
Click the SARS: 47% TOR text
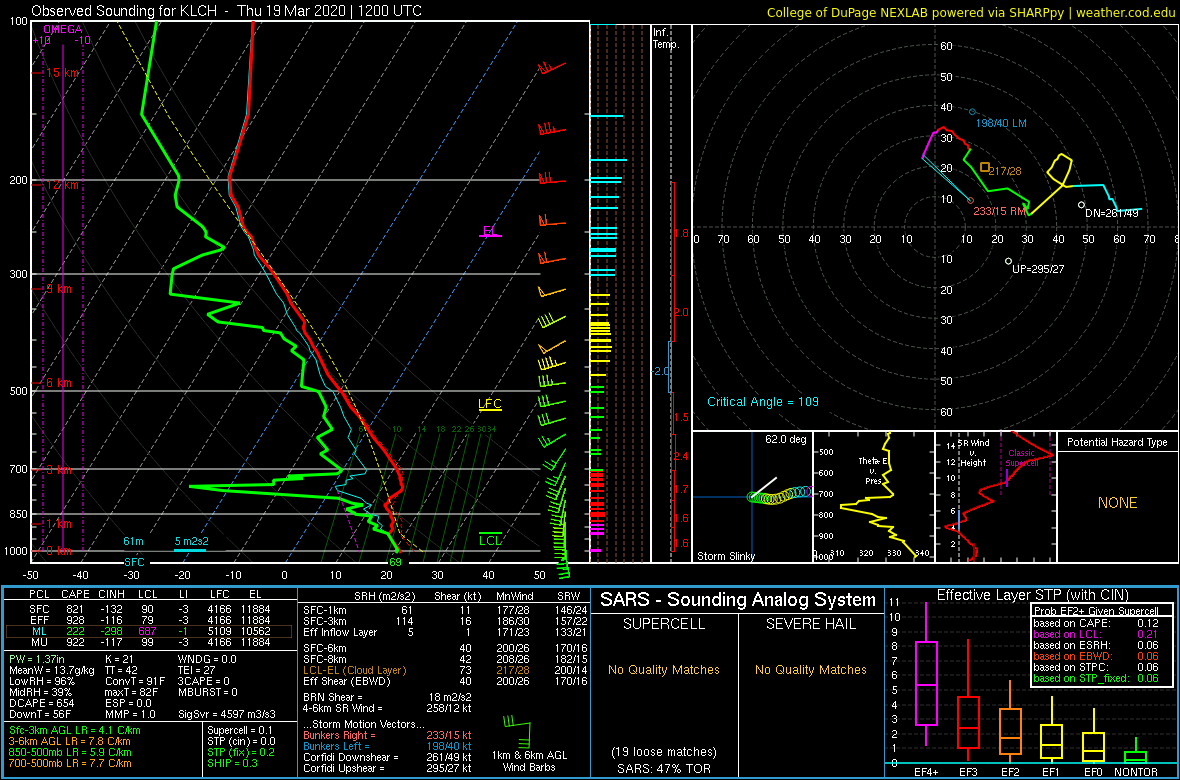[x=663, y=768]
